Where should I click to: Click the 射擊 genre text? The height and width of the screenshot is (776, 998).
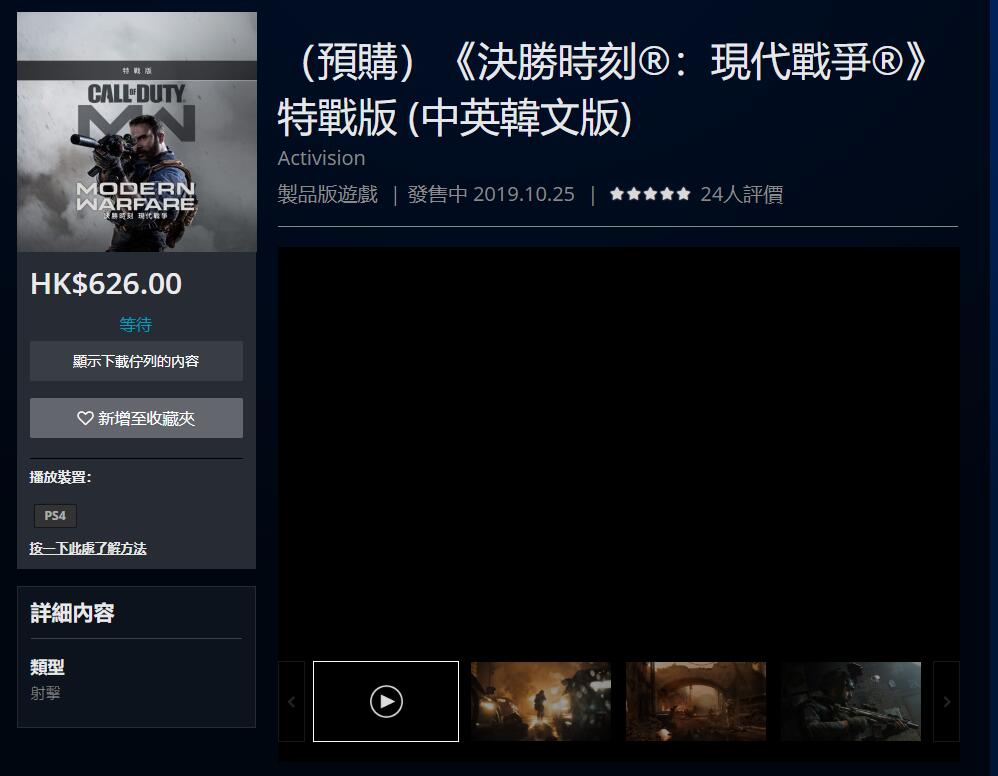(45, 693)
